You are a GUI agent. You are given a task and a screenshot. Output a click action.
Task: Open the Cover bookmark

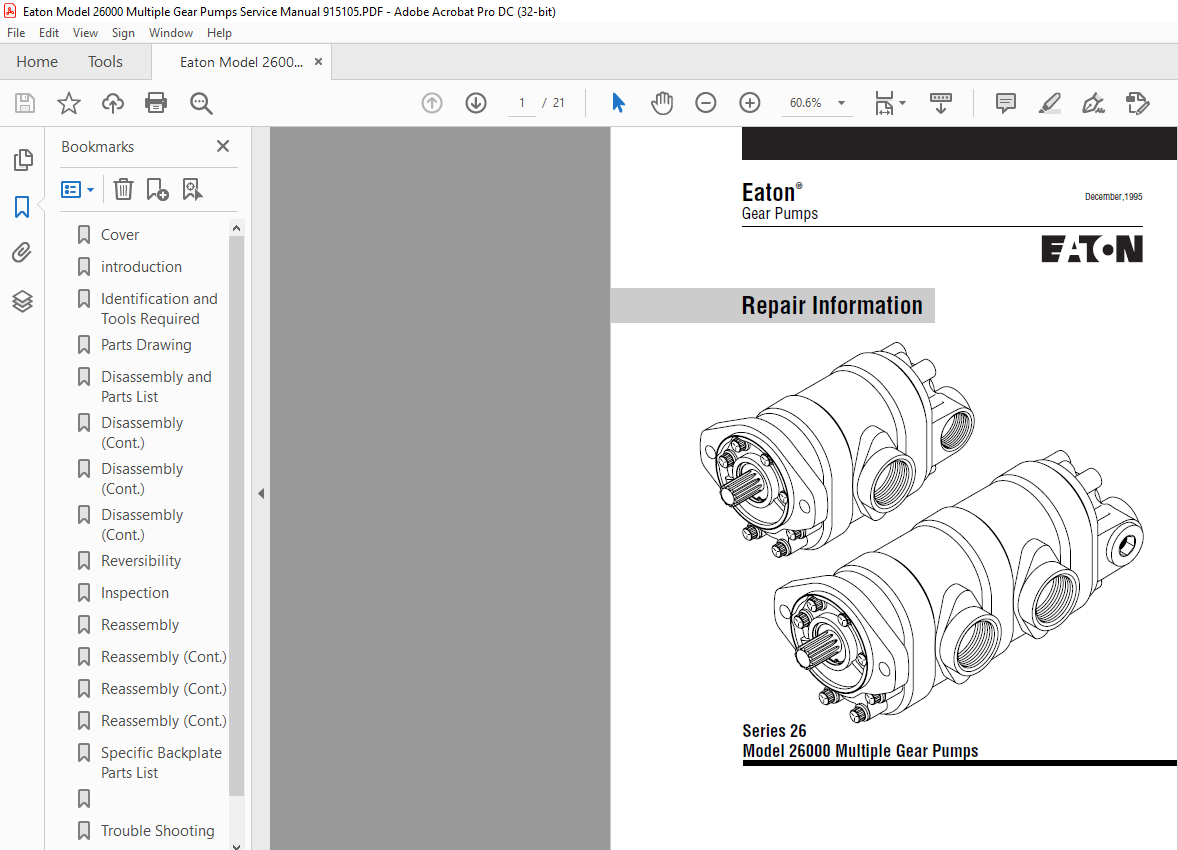[120, 234]
